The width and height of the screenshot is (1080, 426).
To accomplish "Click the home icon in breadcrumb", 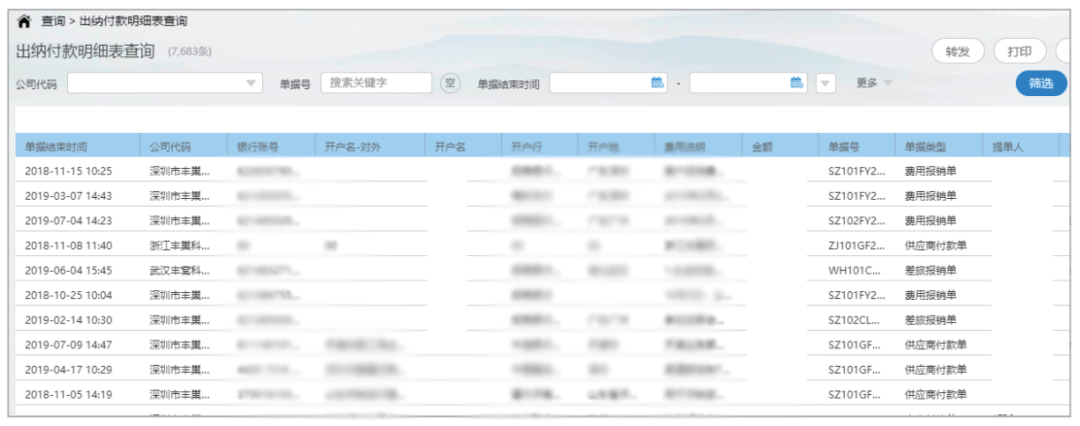I will (25, 21).
